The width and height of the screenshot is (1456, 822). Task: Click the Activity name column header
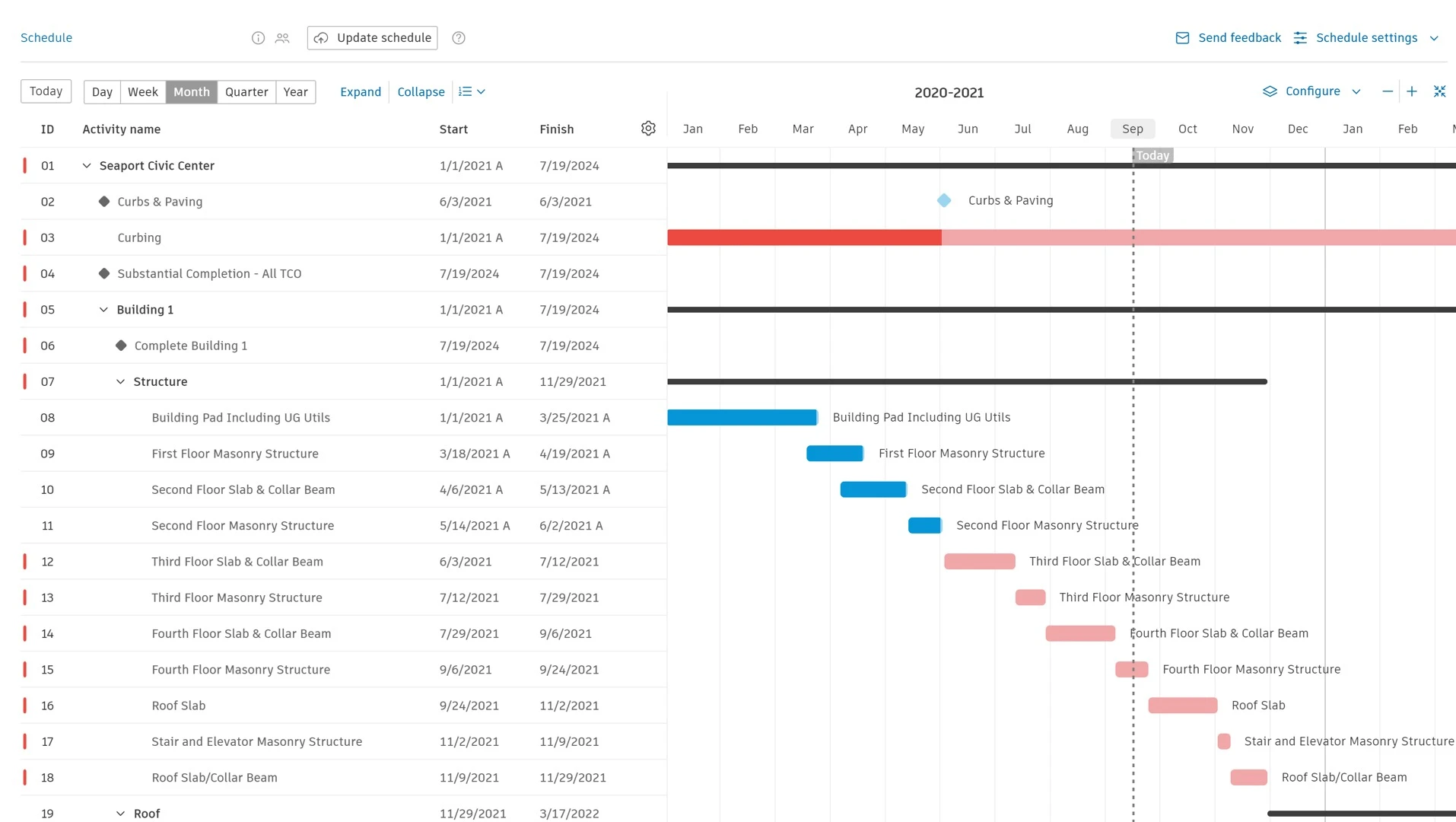tap(122, 129)
